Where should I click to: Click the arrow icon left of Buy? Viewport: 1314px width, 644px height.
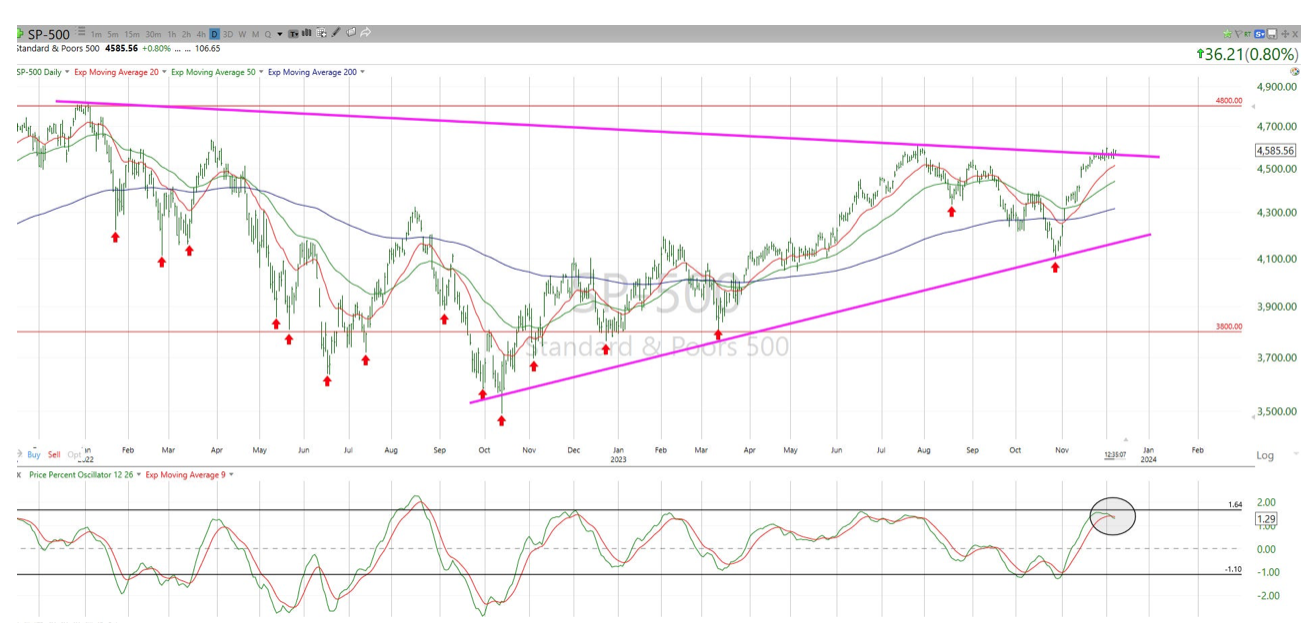20,454
